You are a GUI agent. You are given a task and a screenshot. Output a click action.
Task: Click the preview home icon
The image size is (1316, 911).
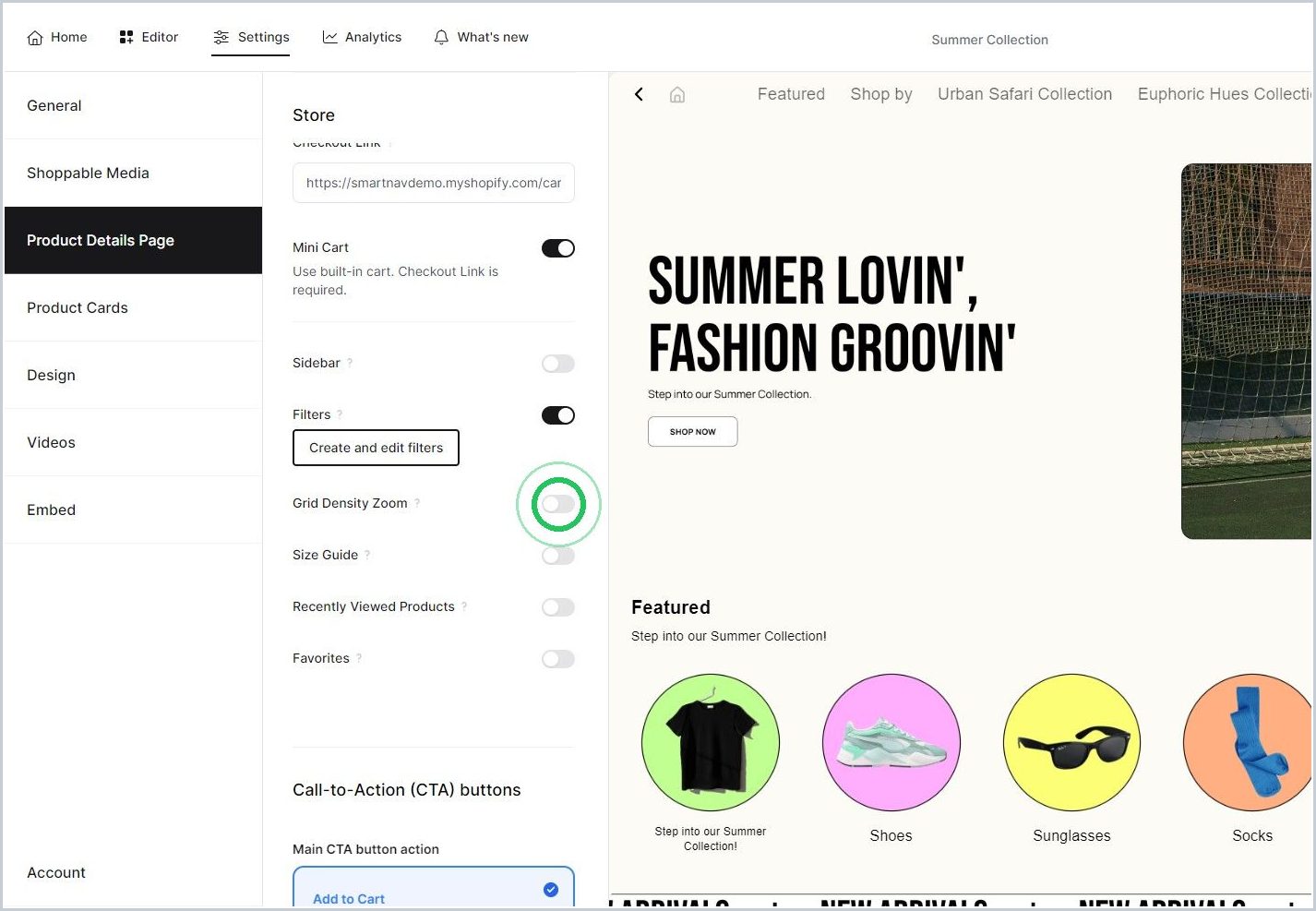tap(677, 94)
